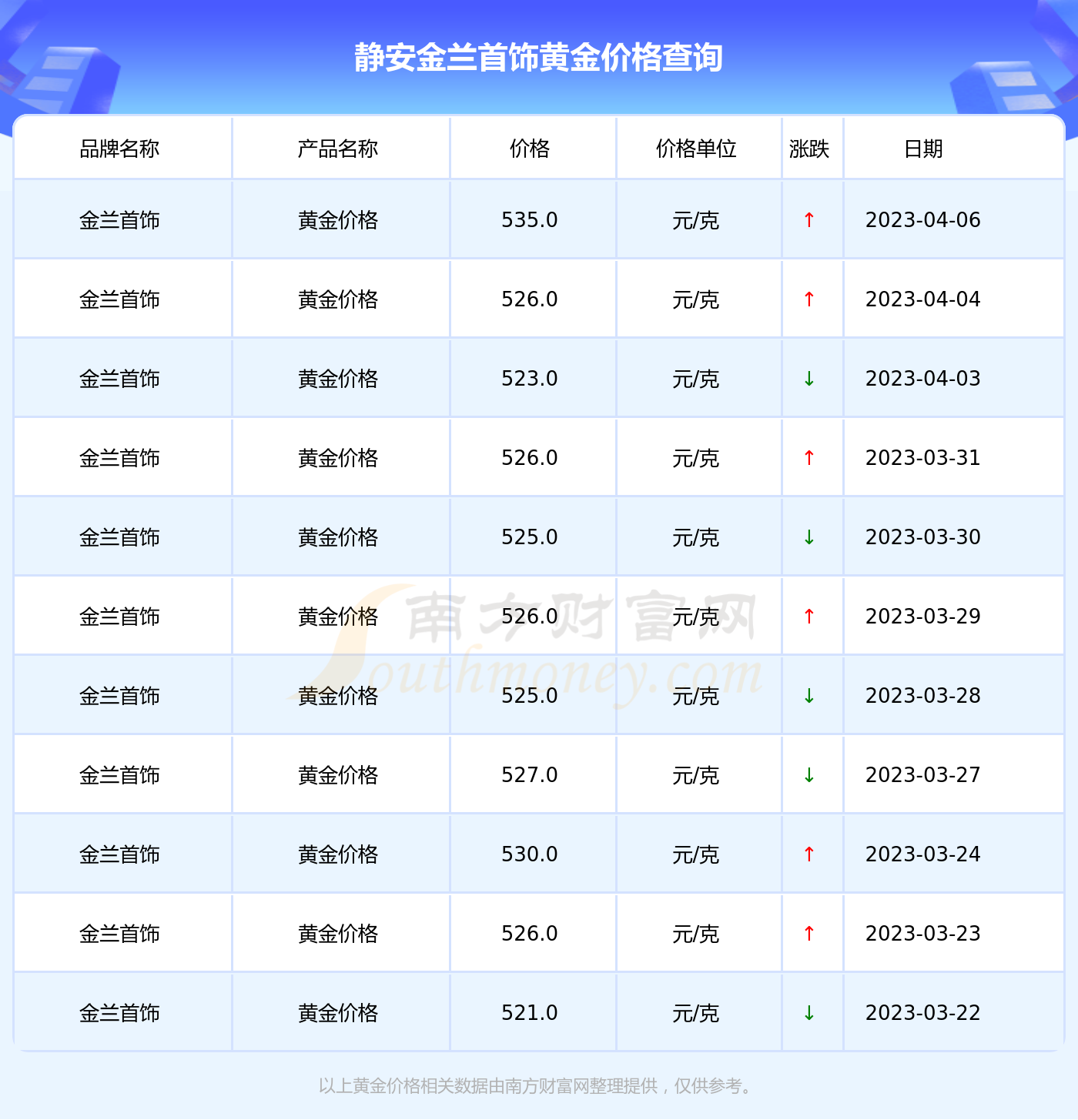1078x1120 pixels.
Task: Click the date 2023-04-03
Action: 923,379
